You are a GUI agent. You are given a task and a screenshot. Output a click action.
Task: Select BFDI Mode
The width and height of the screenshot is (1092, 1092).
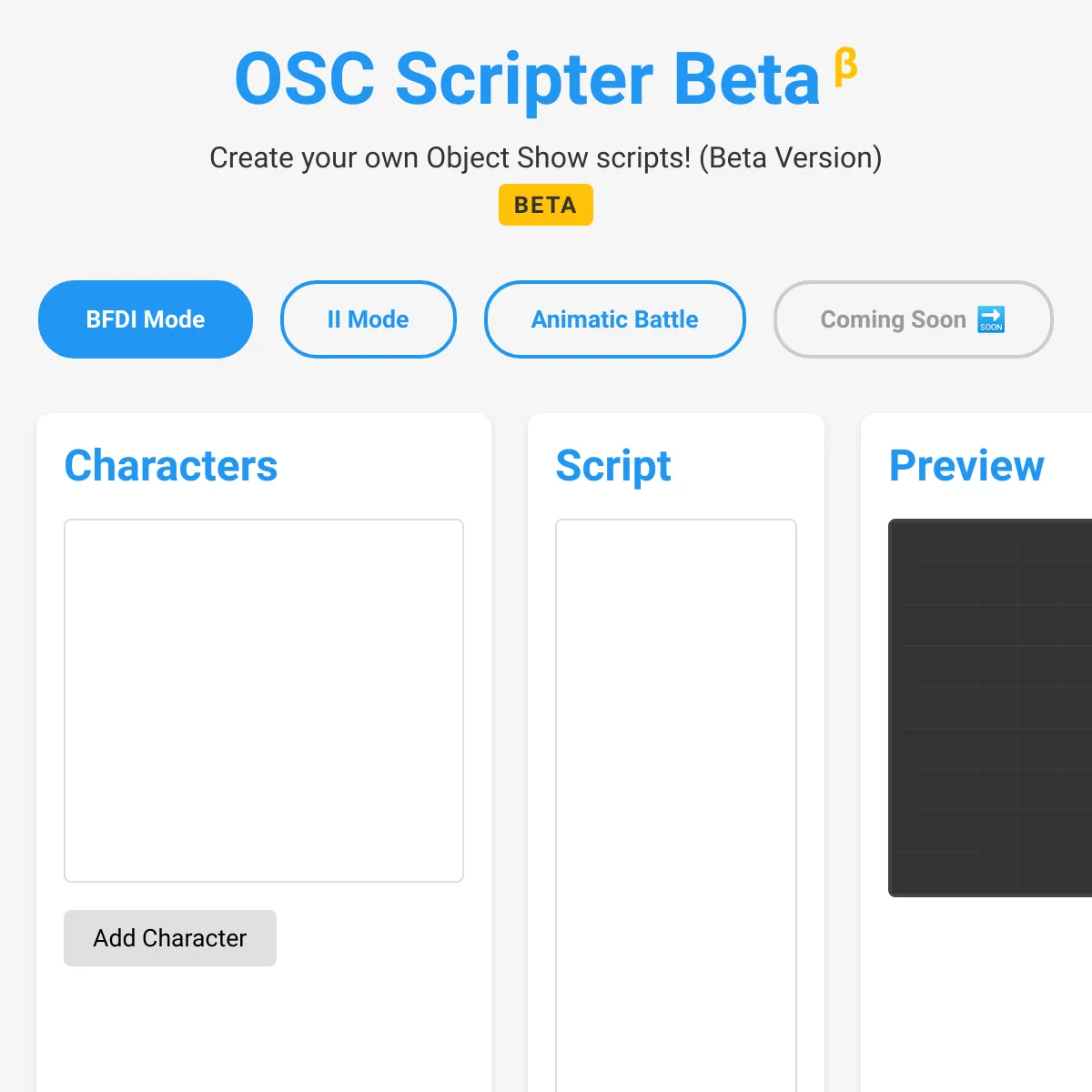[x=146, y=319]
